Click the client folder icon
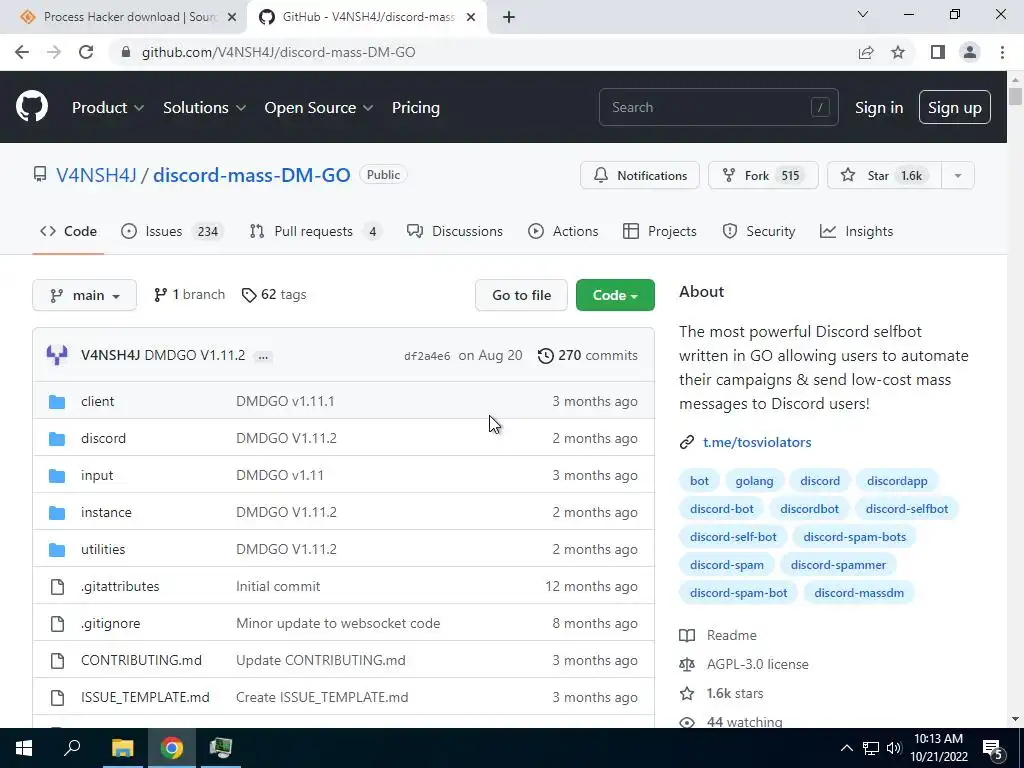The image size is (1024, 768). (57, 402)
